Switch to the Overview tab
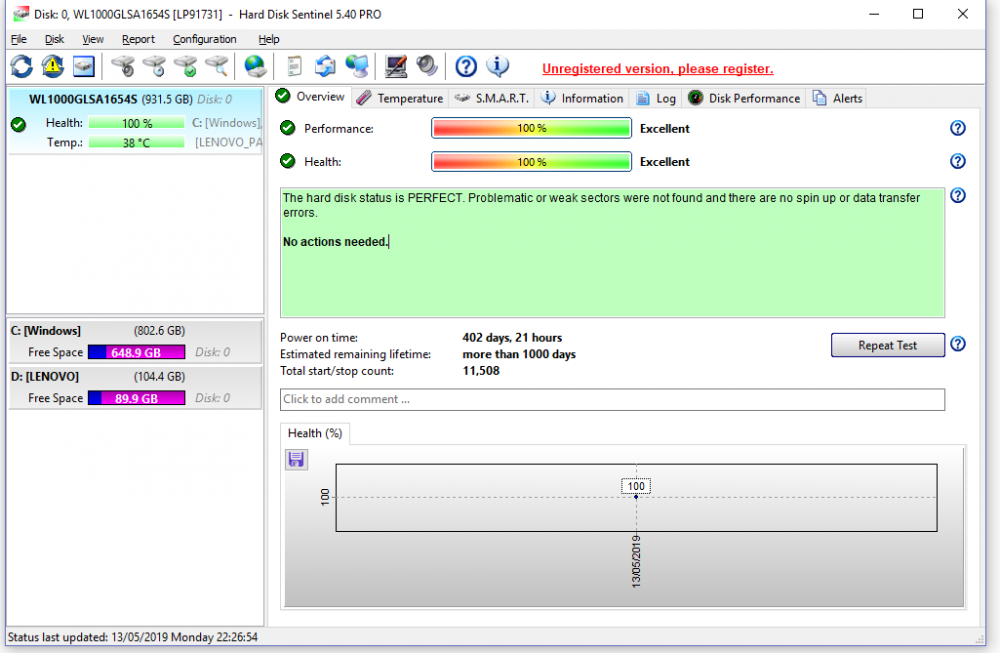Viewport: 1000px width, 653px height. coord(311,97)
